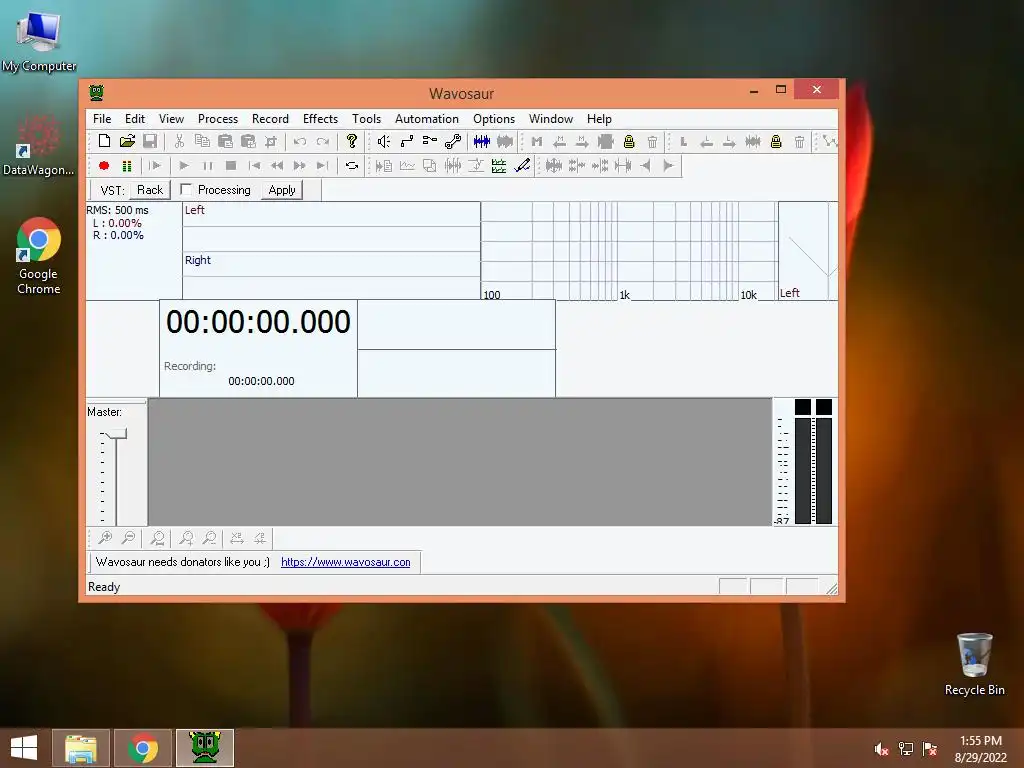Open the Process menu
The height and width of the screenshot is (768, 1024).
(x=218, y=119)
